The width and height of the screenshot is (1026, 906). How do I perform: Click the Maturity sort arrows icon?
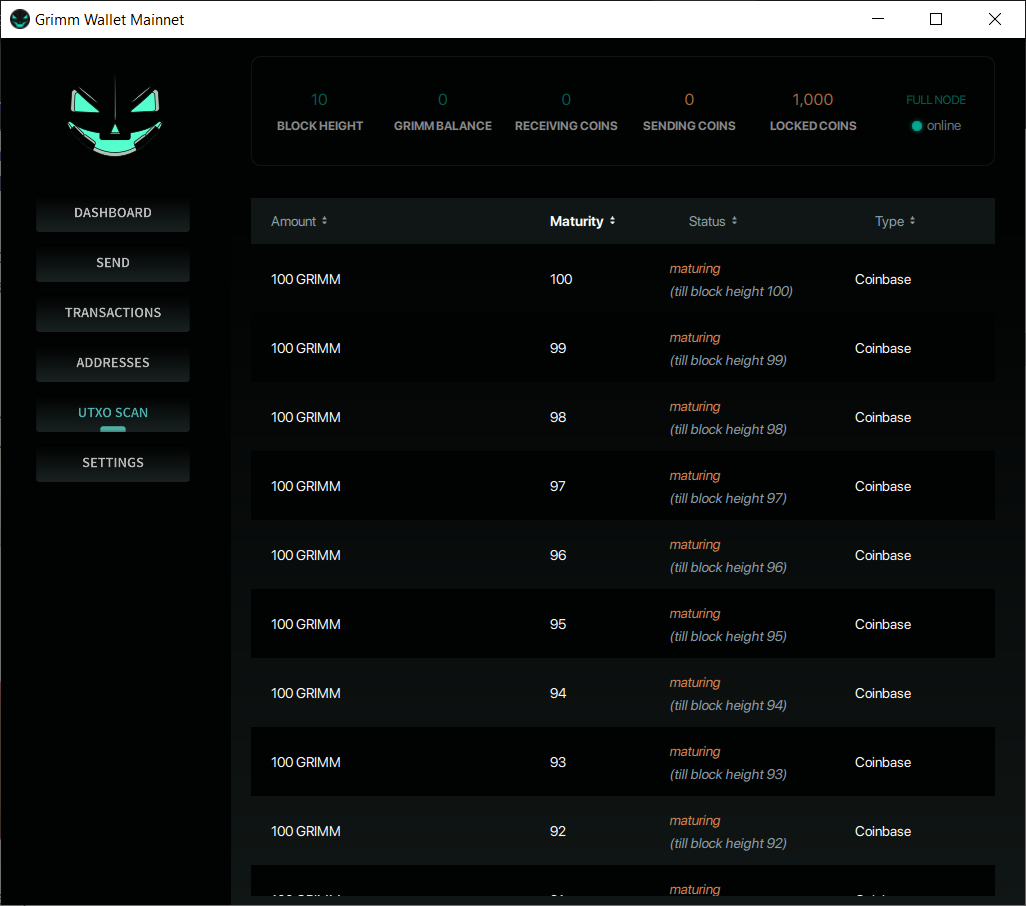tap(612, 221)
